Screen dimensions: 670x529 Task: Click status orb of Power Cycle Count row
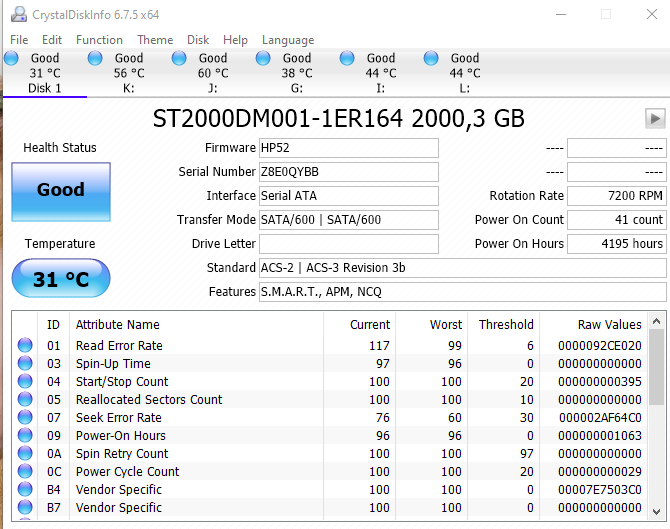click(x=25, y=471)
